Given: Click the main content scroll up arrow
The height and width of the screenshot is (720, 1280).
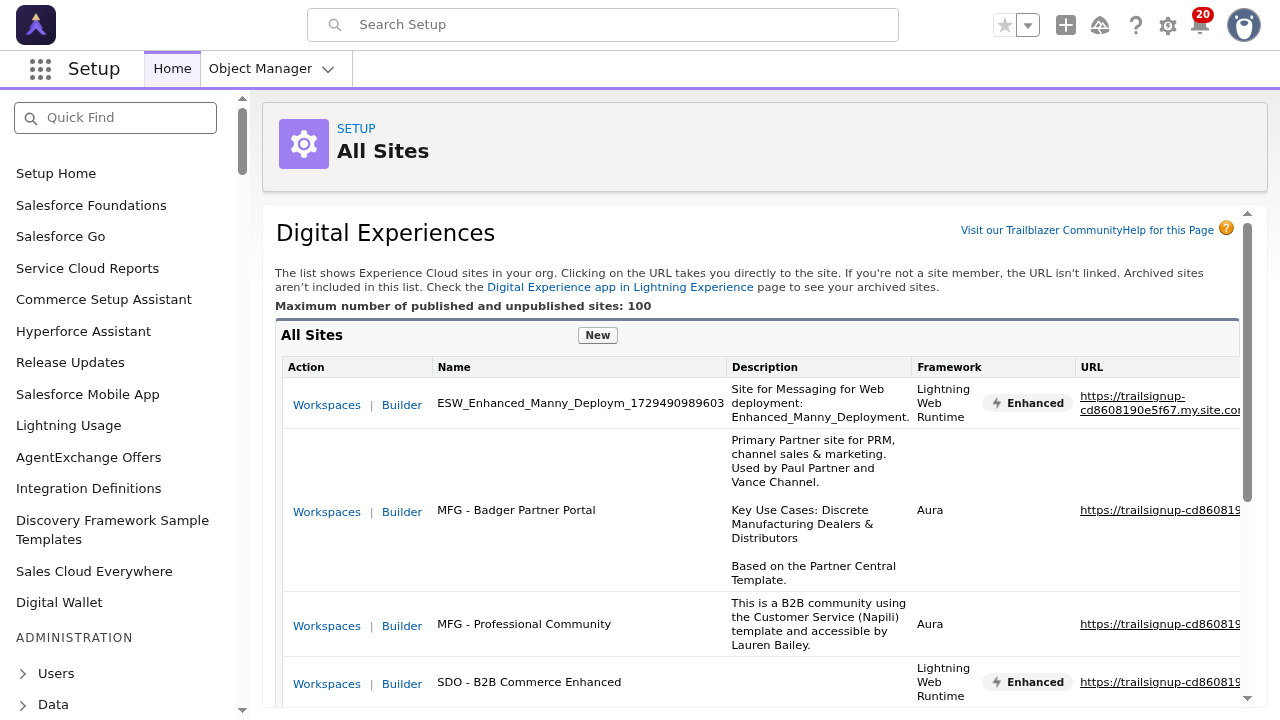Looking at the screenshot, I should click(x=1247, y=213).
